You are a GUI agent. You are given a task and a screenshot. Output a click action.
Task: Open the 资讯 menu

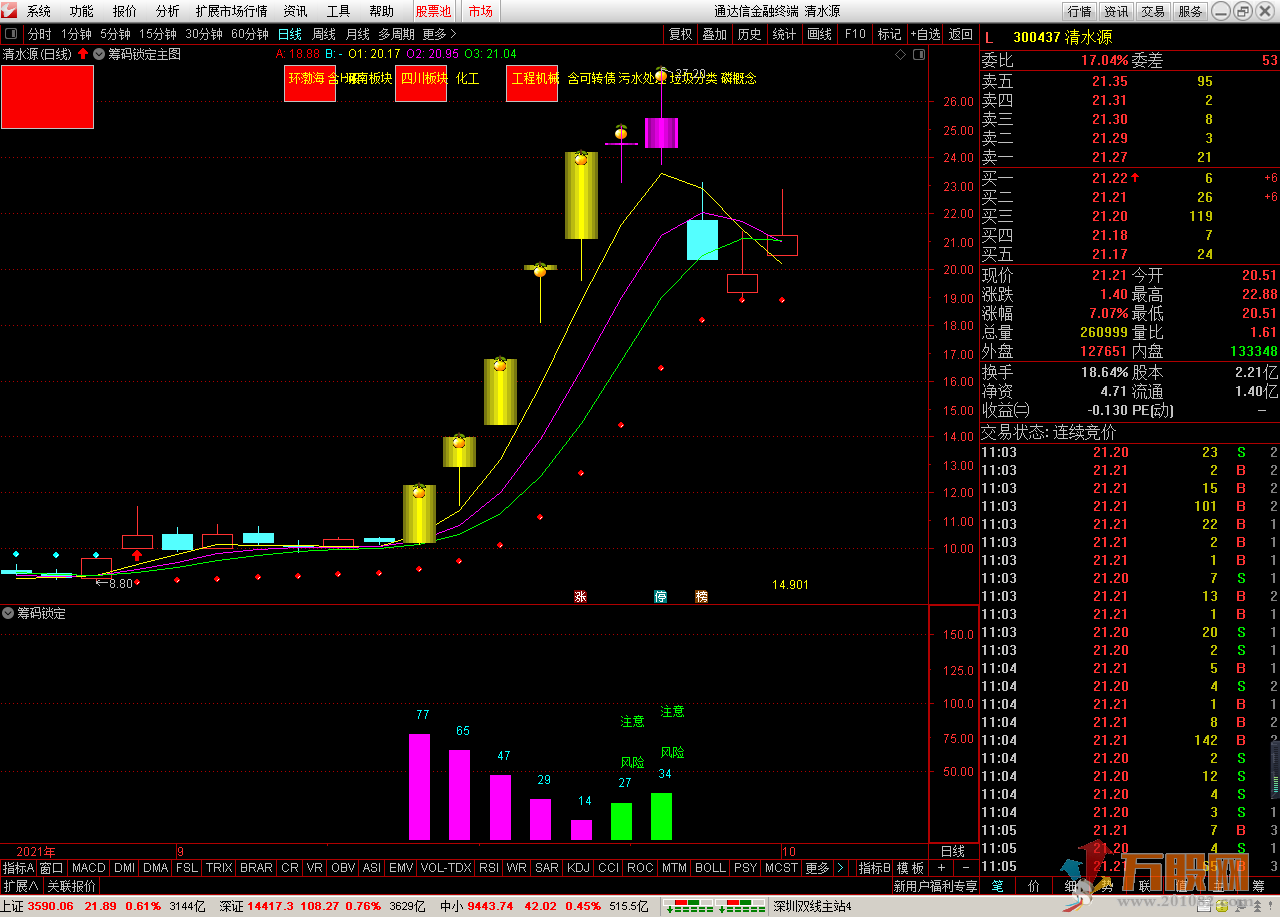(x=295, y=12)
